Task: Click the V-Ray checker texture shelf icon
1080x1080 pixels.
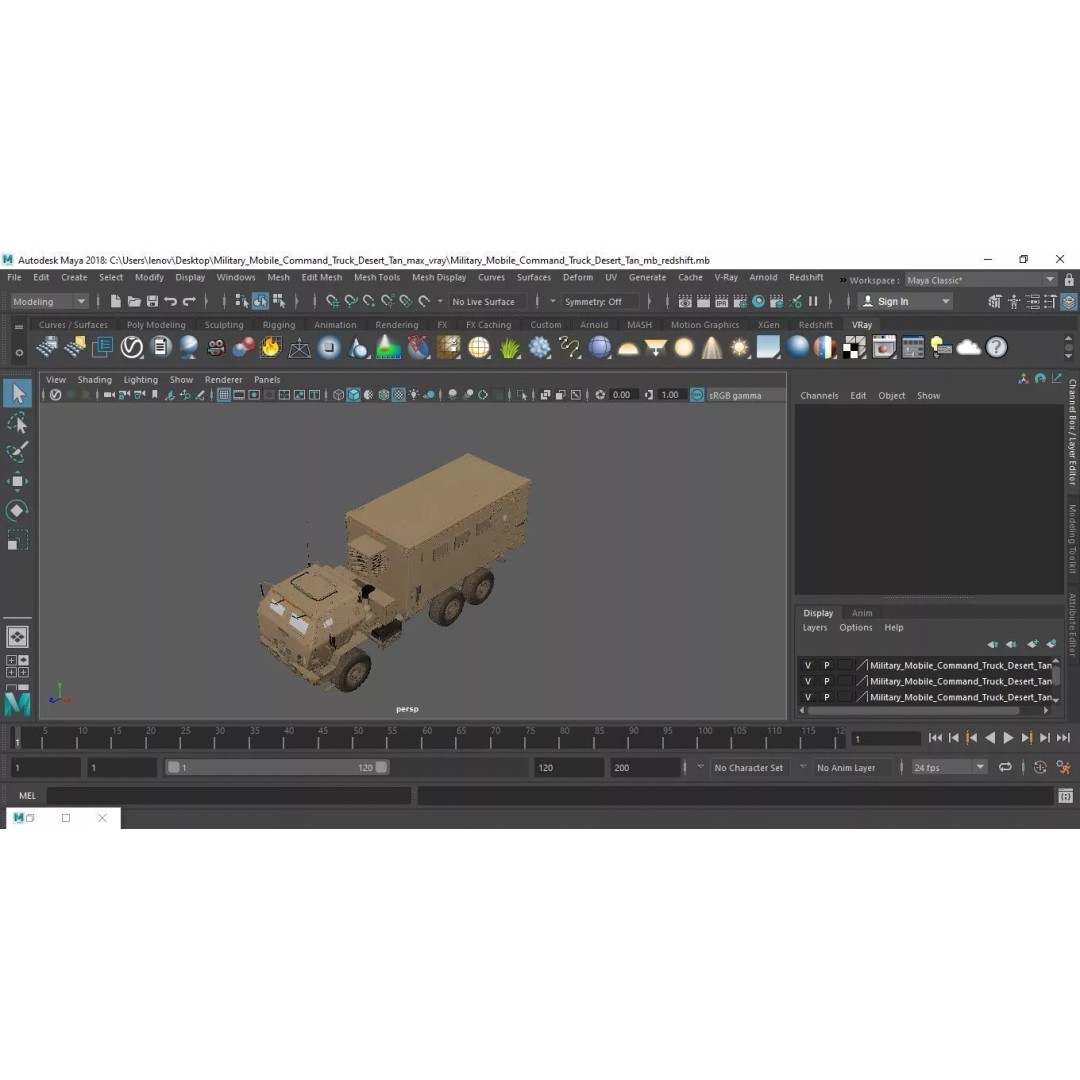Action: pos(855,348)
